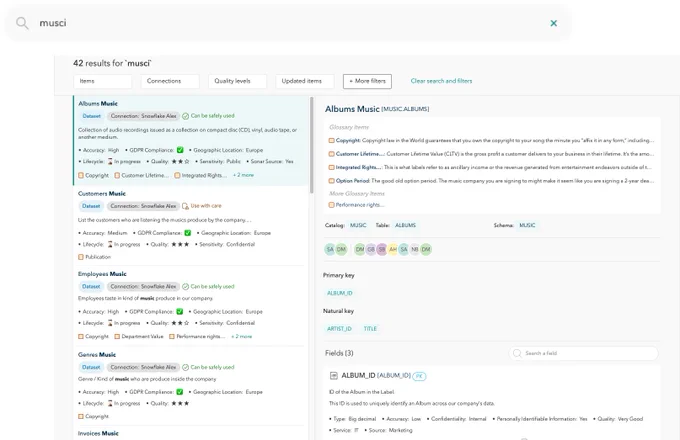Click Quality star rating in Customers Music card
This screenshot has width=680, height=440.
point(180,244)
